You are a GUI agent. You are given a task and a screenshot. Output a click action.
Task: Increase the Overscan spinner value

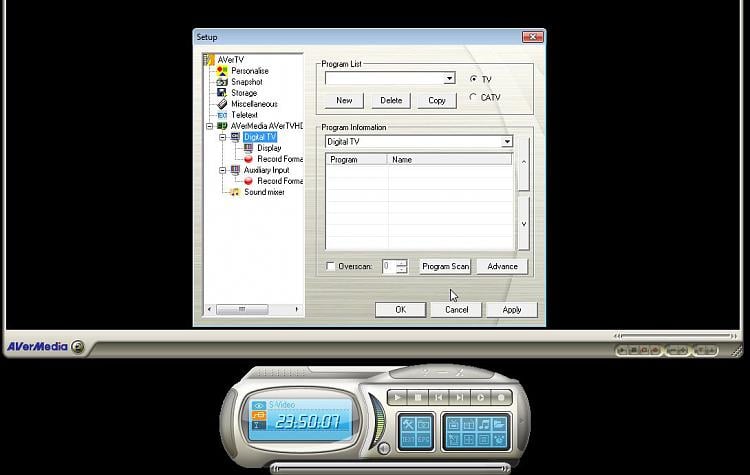402,263
